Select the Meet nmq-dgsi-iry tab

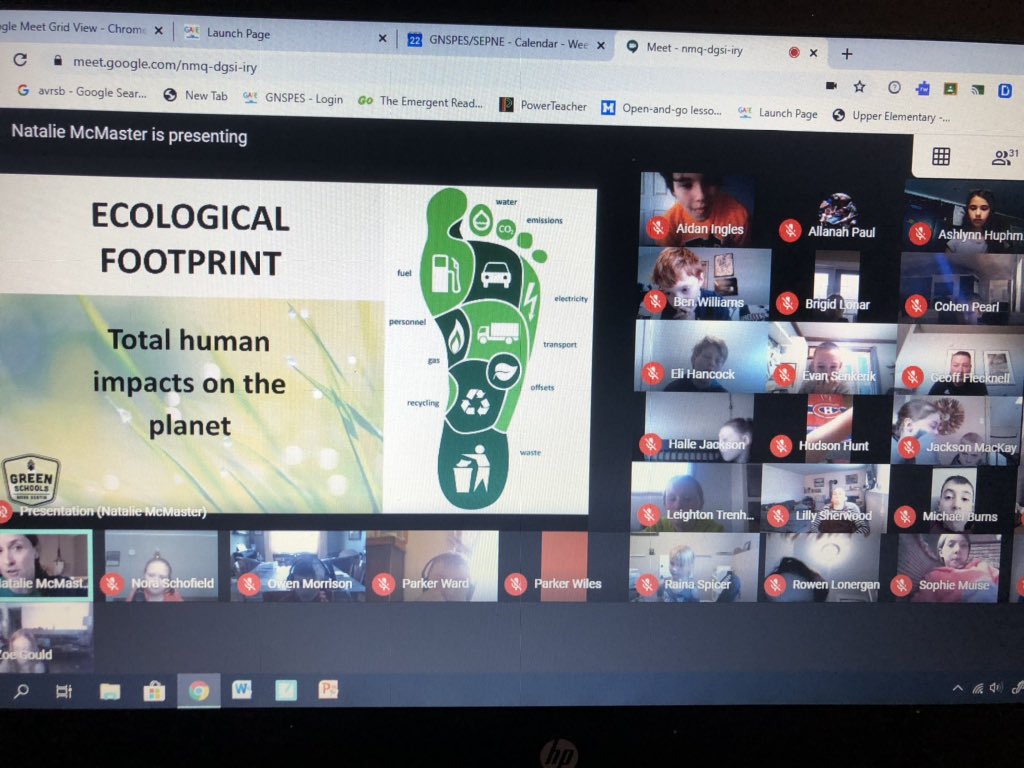(x=721, y=50)
